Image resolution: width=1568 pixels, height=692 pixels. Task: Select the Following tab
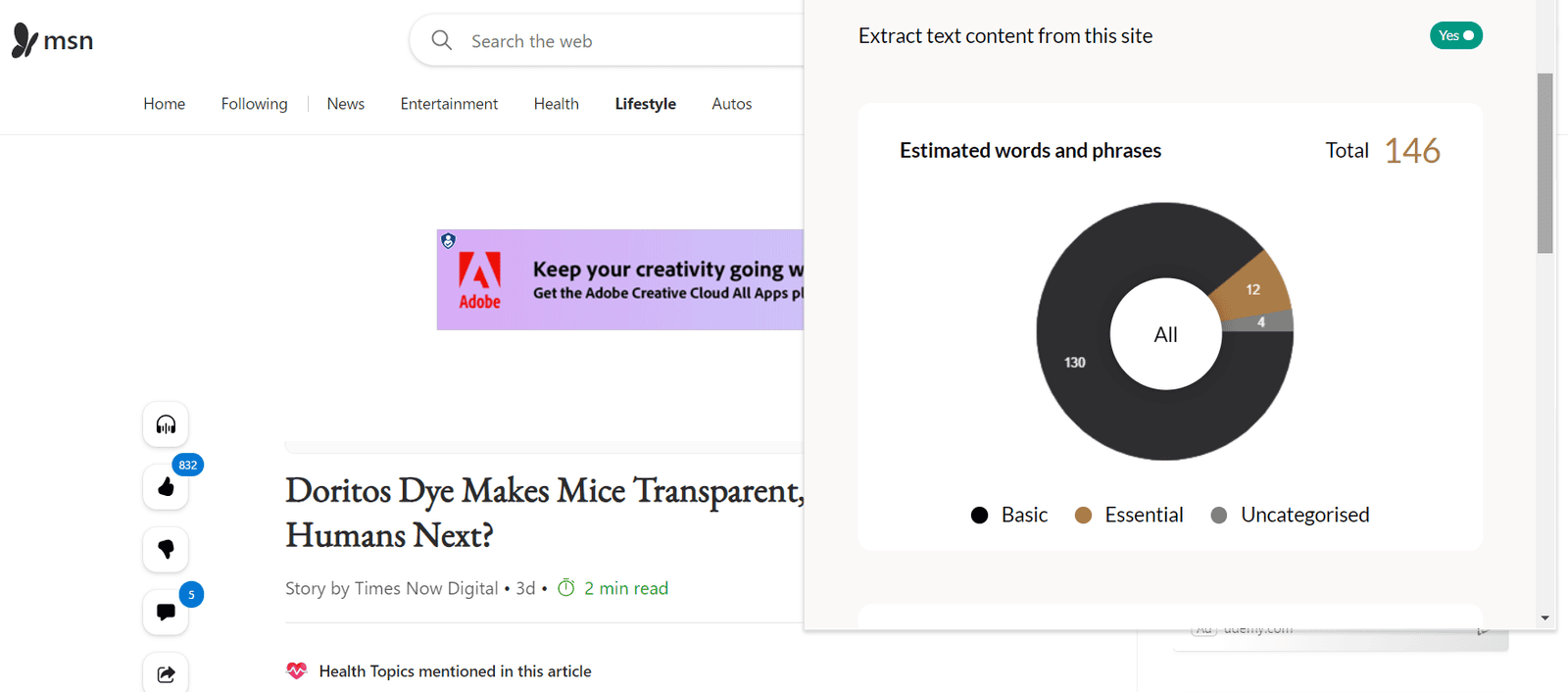[254, 104]
